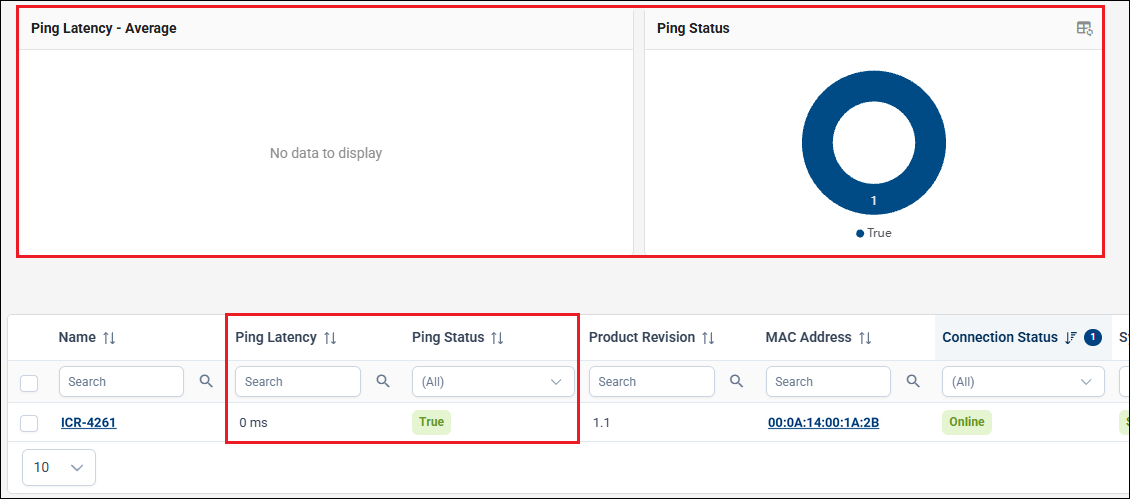The width and height of the screenshot is (1130, 499).
Task: Open the Connection Status (All) filter dropdown
Action: click(1023, 381)
